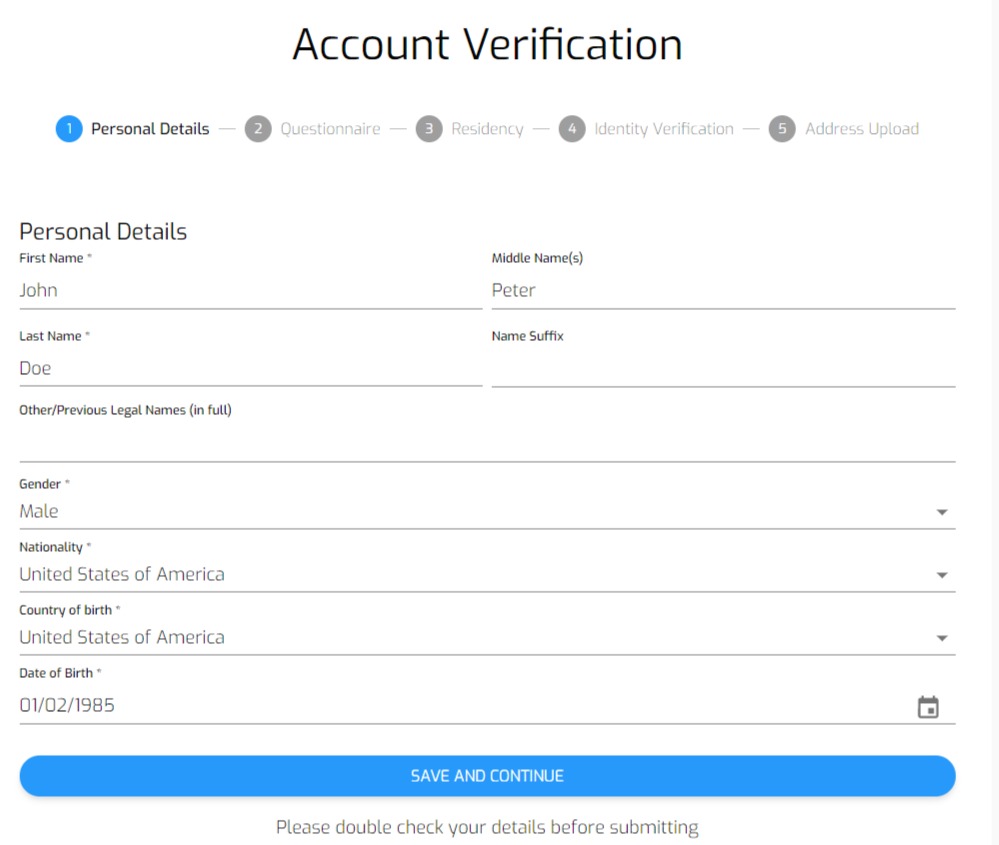This screenshot has width=999, height=845.
Task: Switch to the Residency step
Action: (487, 129)
